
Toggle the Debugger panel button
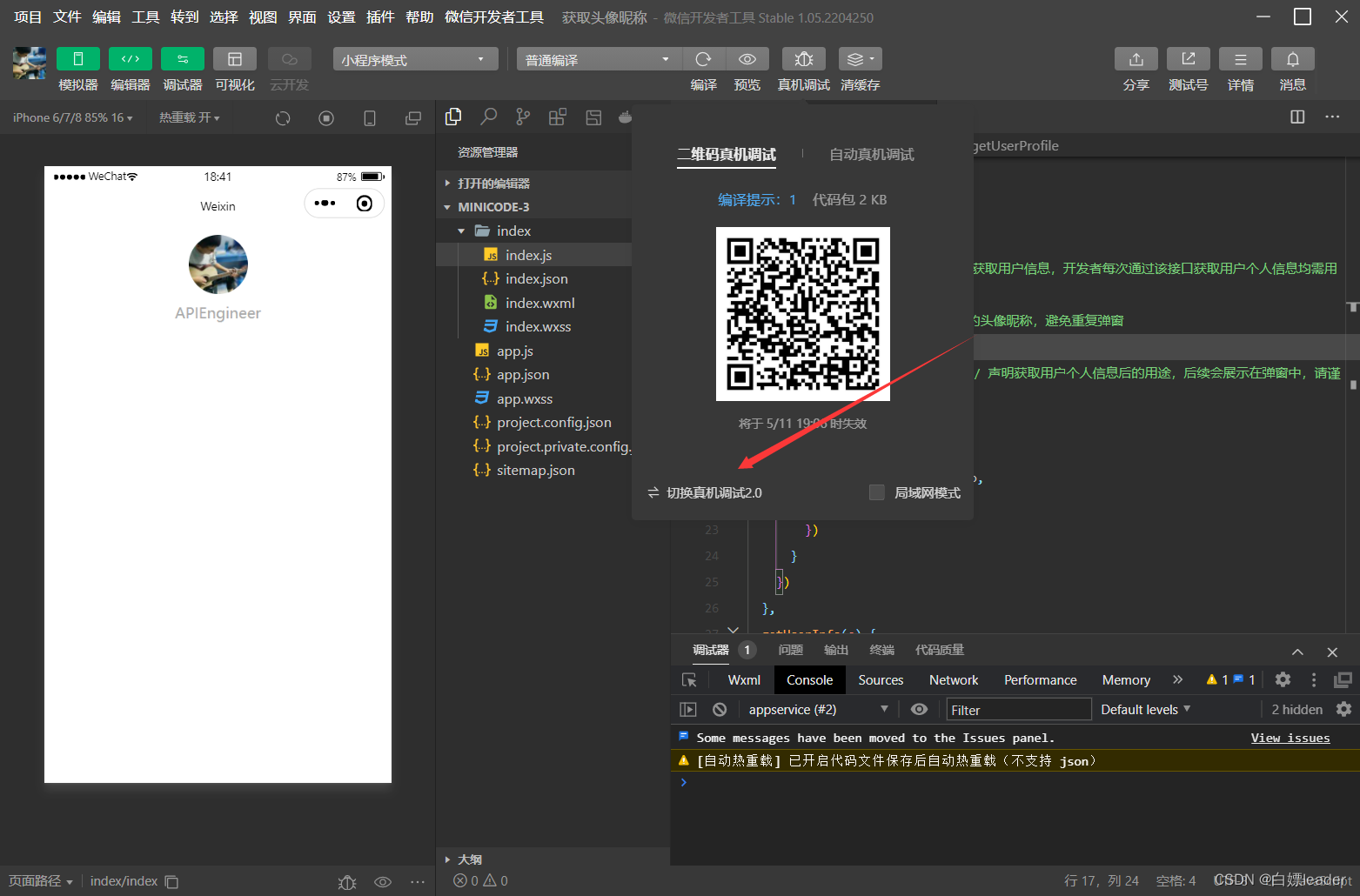coord(183,58)
